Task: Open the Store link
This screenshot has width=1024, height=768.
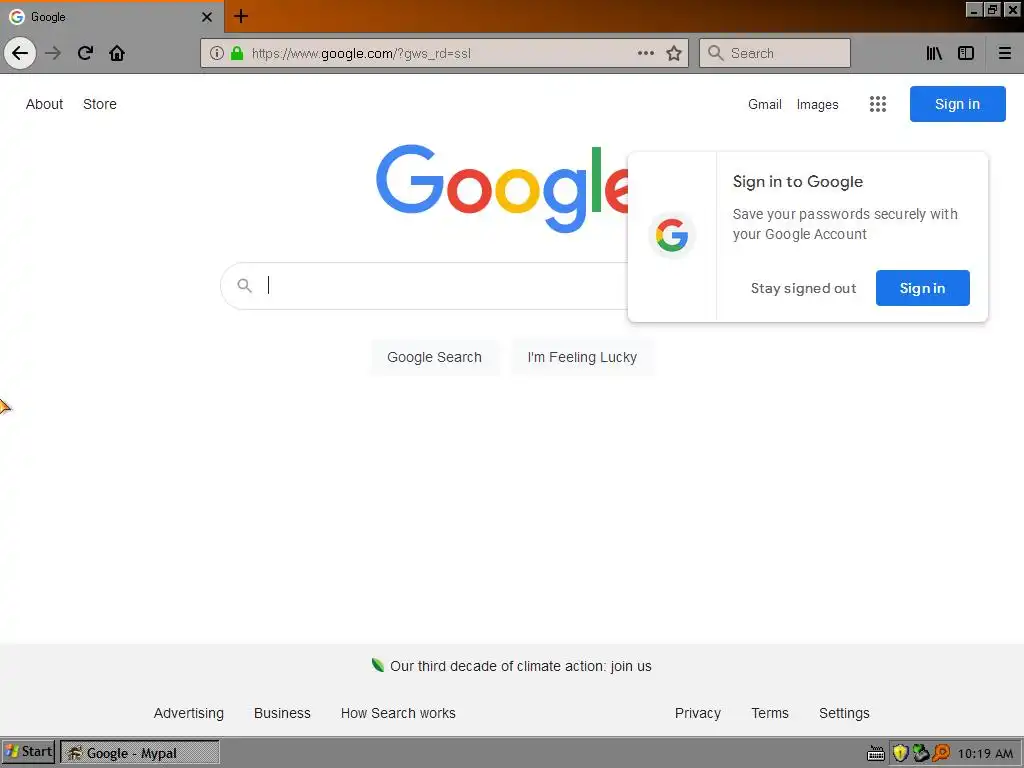Action: pos(100,104)
